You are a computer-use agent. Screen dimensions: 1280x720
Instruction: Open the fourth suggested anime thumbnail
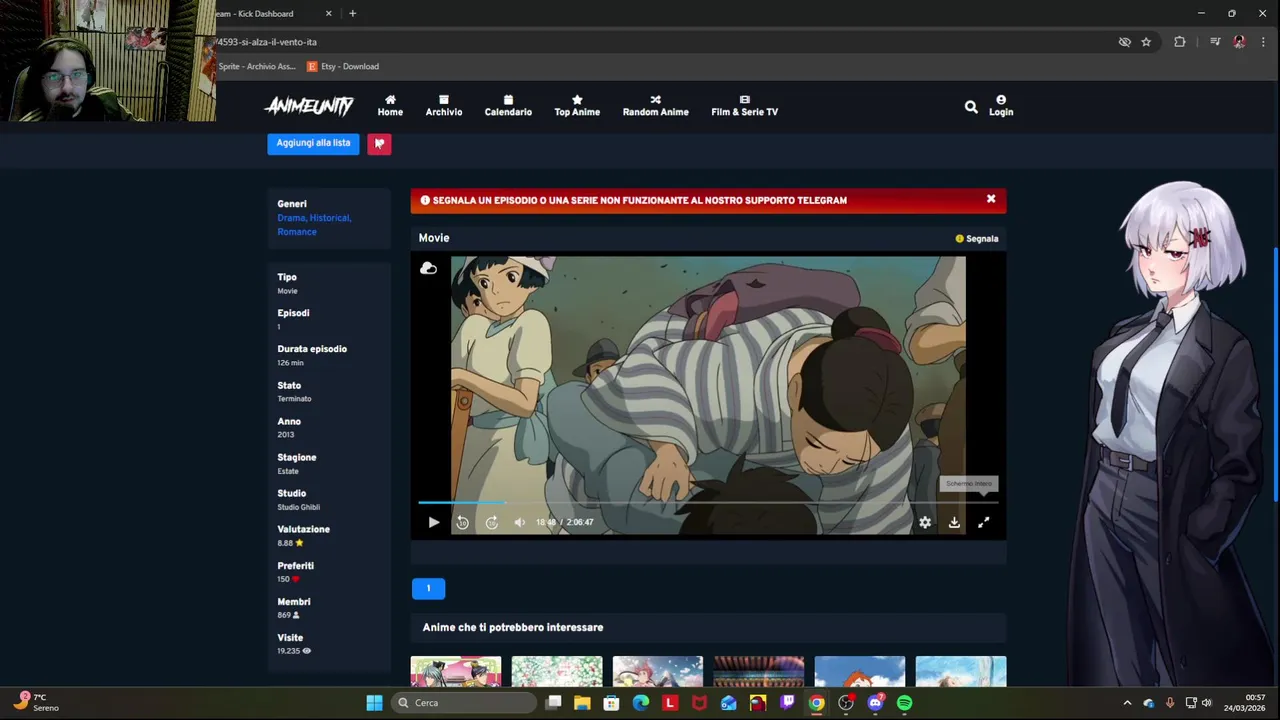759,671
